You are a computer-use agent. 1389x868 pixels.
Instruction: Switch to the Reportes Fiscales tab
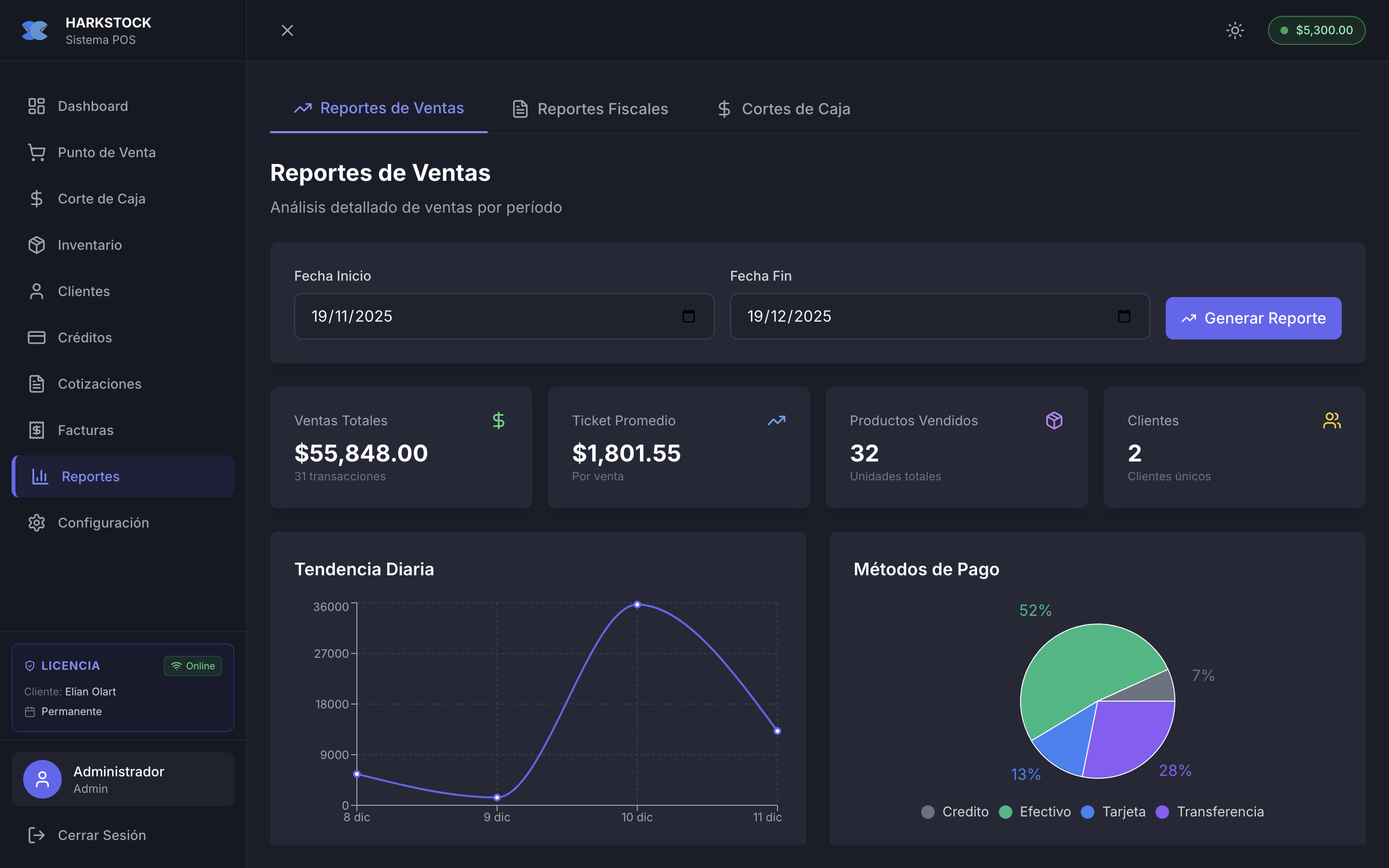point(590,108)
